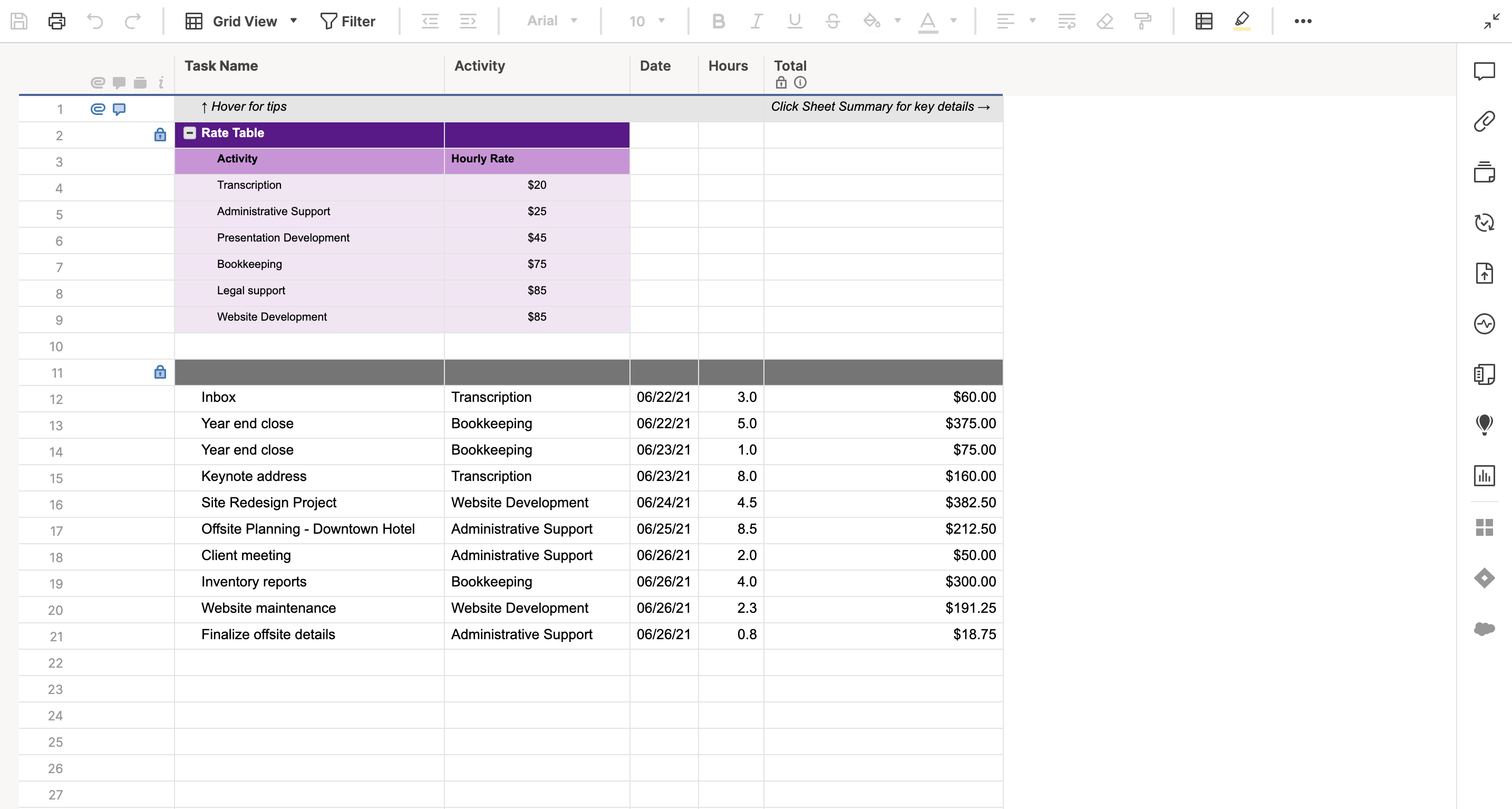Viewport: 1512px width, 809px height.
Task: Toggle bold formatting
Action: 718,21
